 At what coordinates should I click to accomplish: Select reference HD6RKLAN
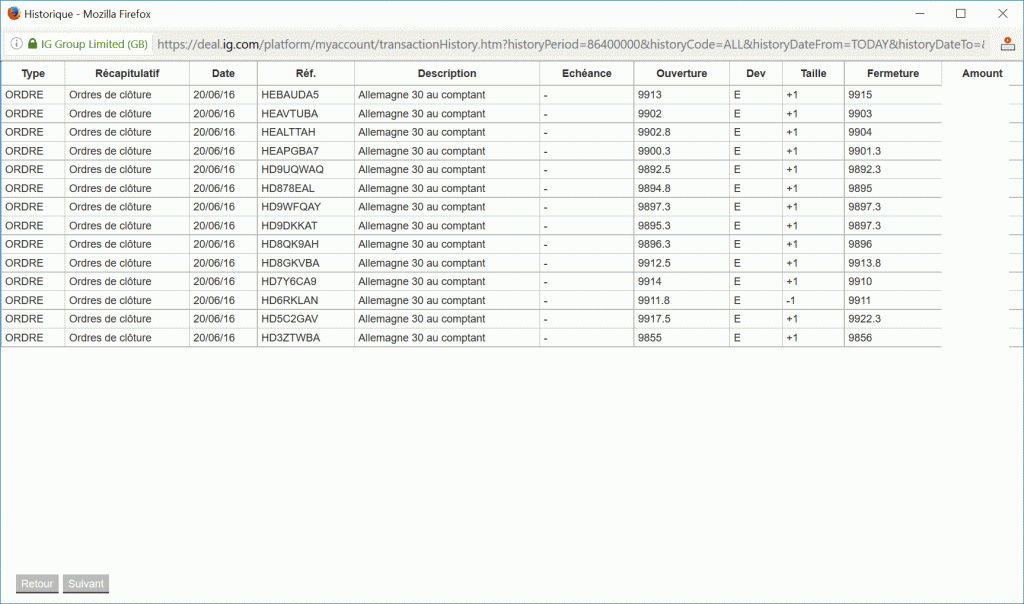[x=289, y=300]
